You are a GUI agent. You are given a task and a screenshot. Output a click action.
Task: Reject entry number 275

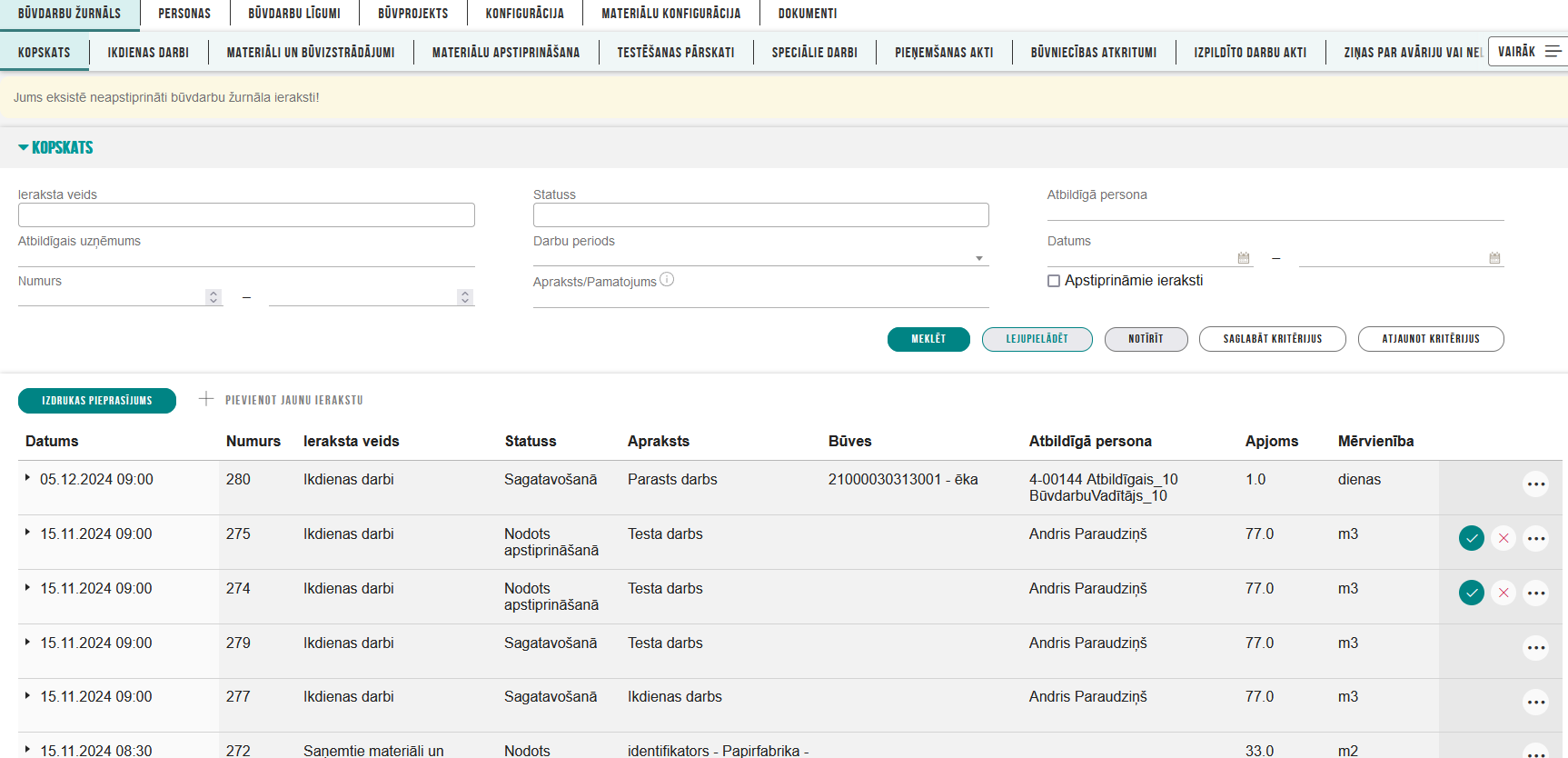click(x=1503, y=539)
